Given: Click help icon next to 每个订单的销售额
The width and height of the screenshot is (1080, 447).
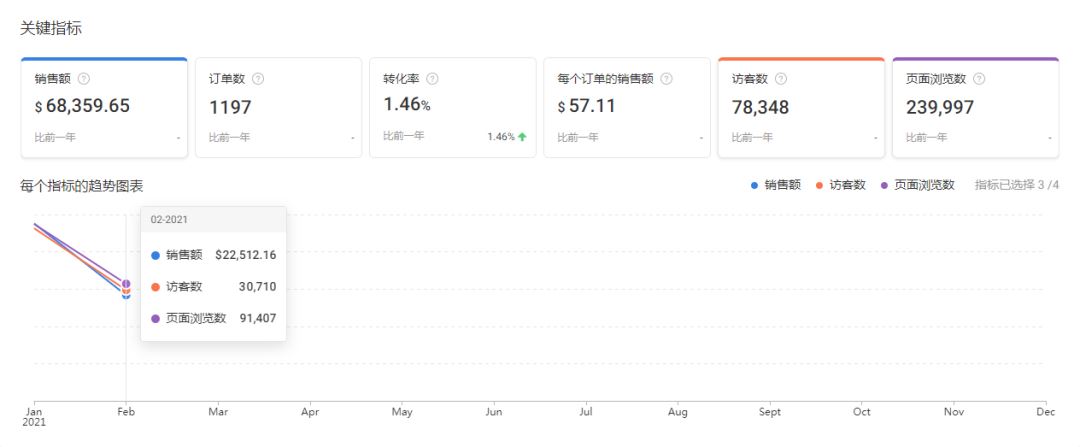Looking at the screenshot, I should click(666, 79).
